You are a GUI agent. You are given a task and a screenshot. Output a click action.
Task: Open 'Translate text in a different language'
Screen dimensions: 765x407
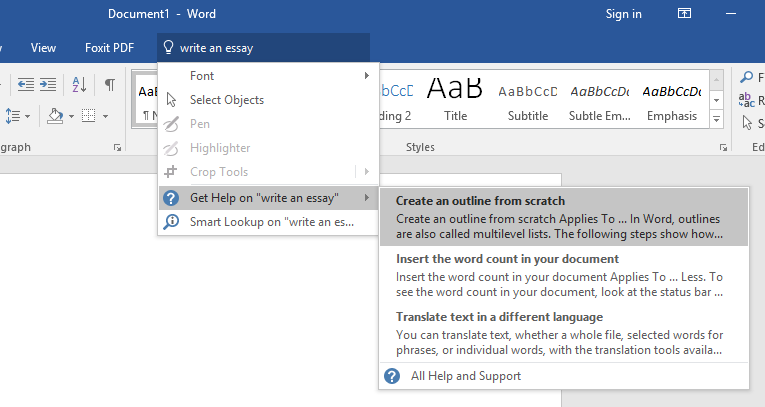tap(564, 333)
